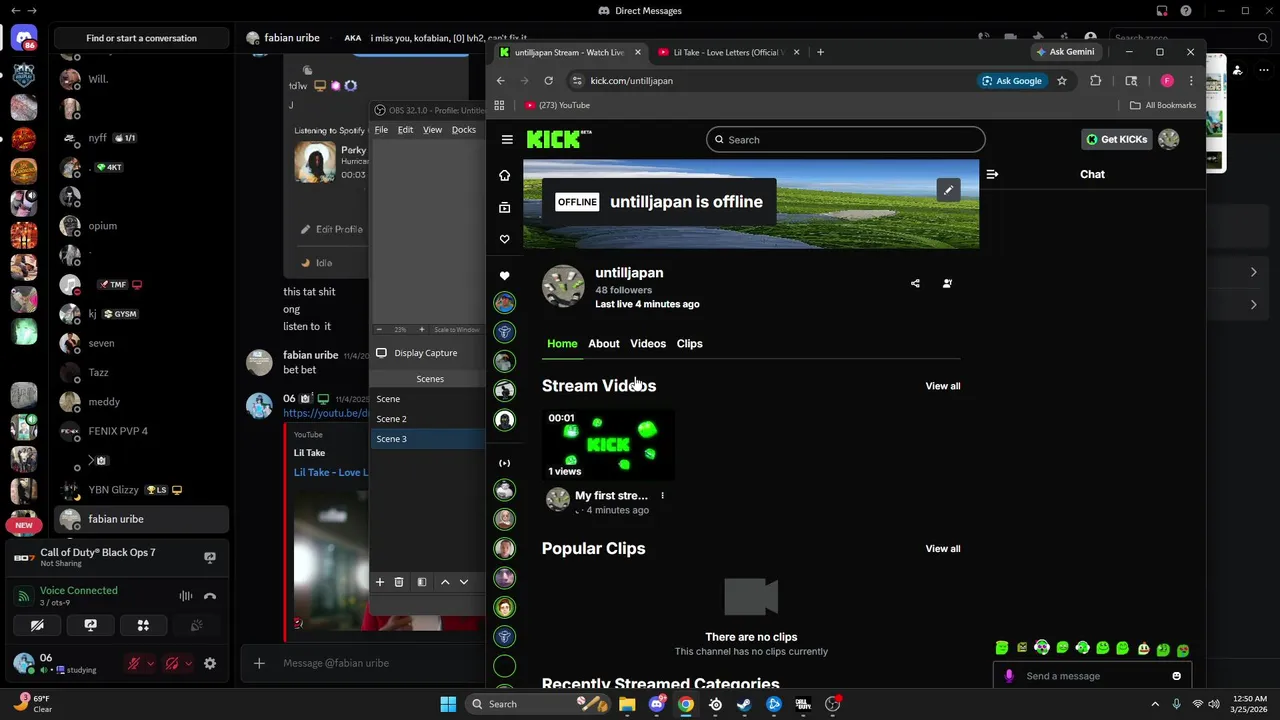Open the Kick hamburger sidebar menu
The width and height of the screenshot is (1280, 720).
pyautogui.click(x=507, y=140)
